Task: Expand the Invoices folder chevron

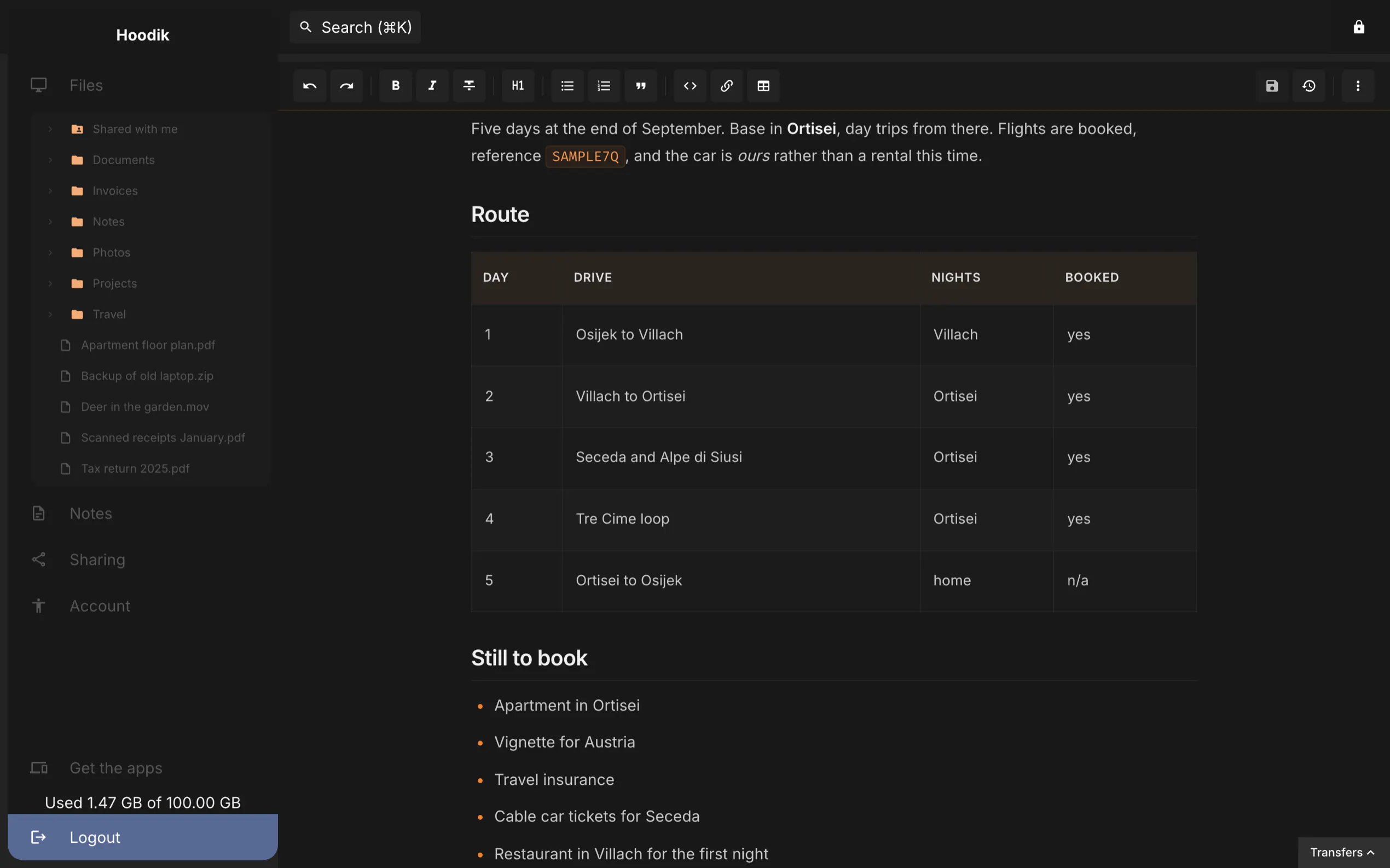Action: point(50,190)
